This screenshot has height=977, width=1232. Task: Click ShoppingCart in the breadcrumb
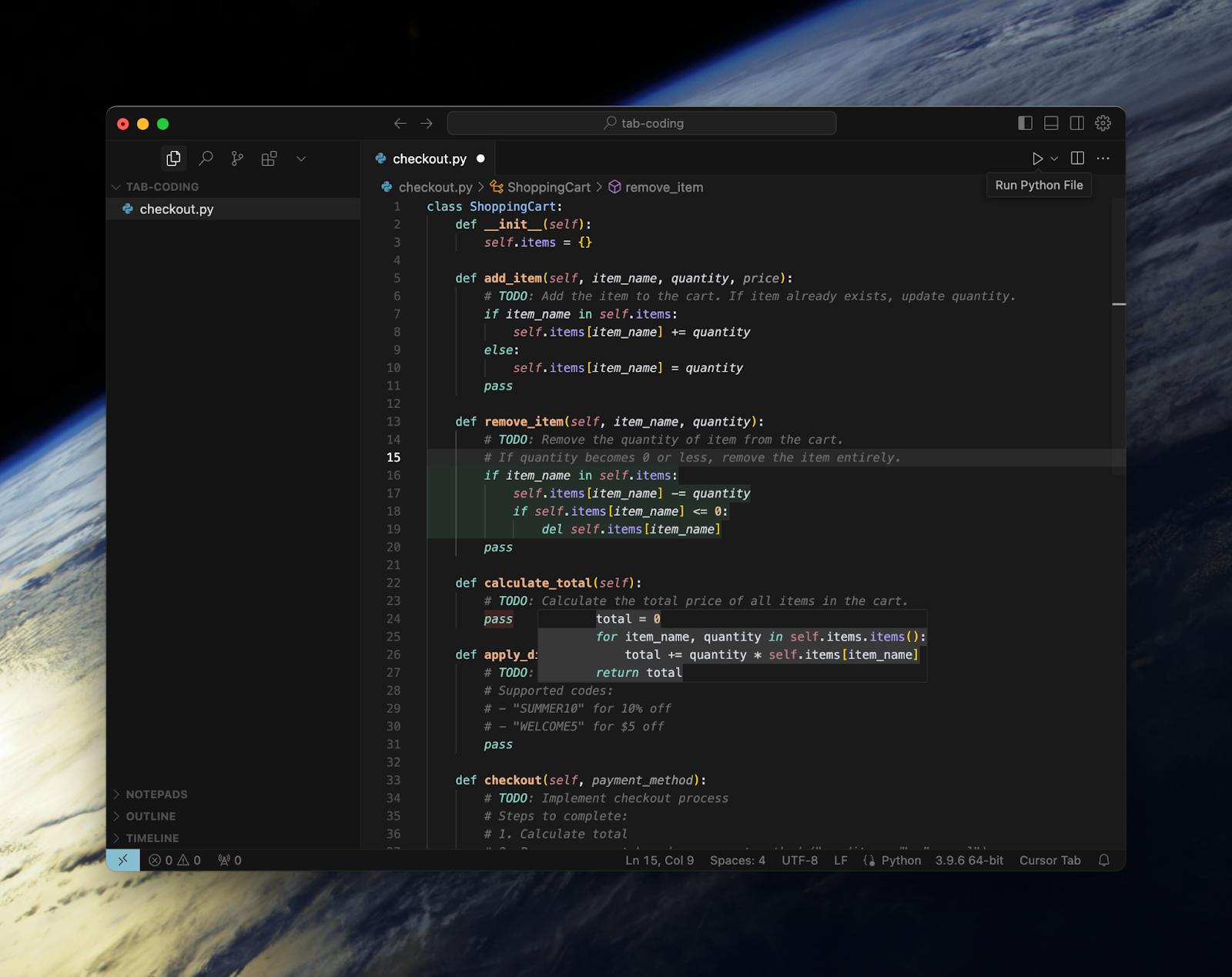549,187
